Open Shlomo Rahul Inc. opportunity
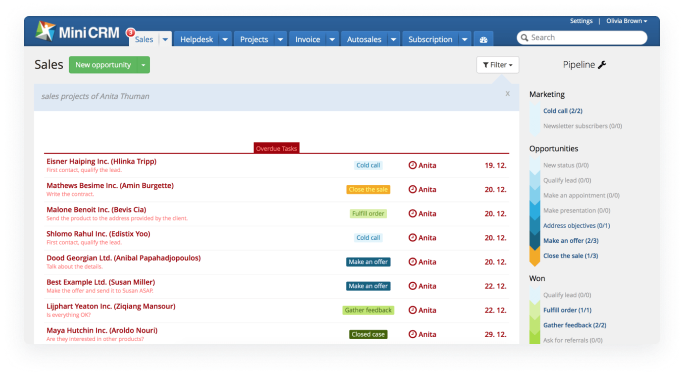 pos(98,234)
